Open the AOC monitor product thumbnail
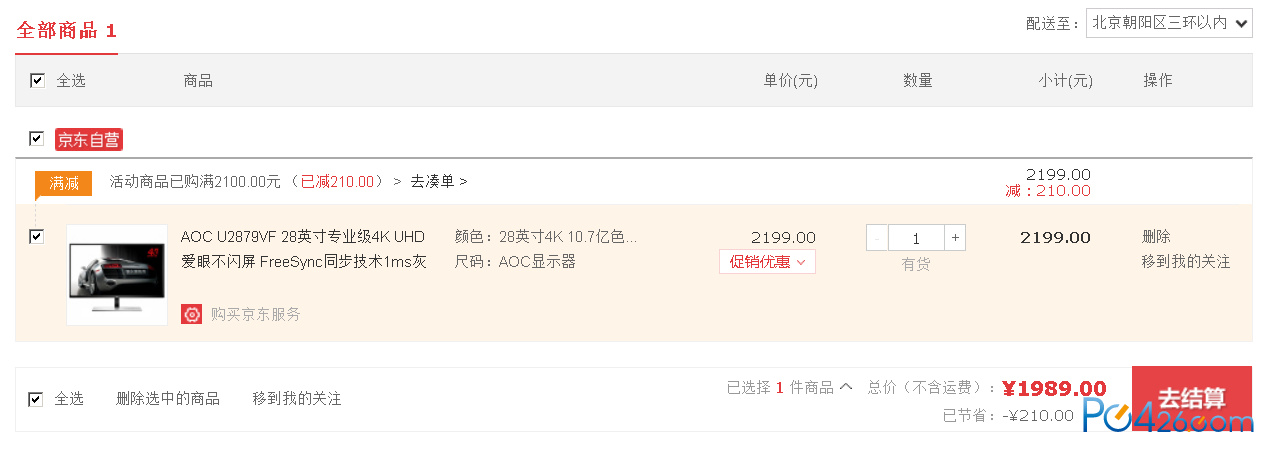The image size is (1273, 451). tap(117, 274)
